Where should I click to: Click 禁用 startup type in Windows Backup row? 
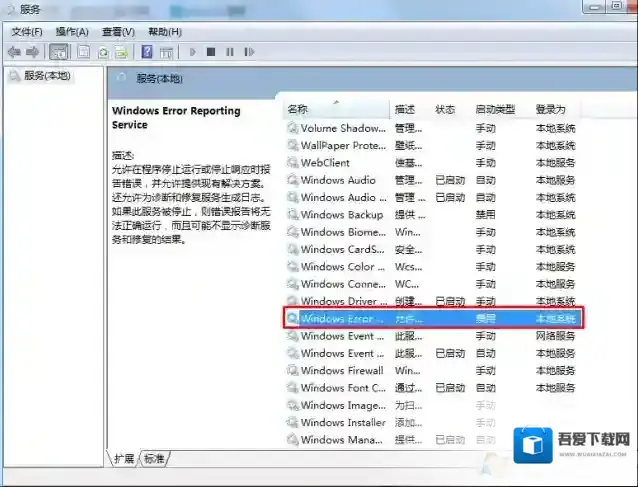(x=485, y=214)
